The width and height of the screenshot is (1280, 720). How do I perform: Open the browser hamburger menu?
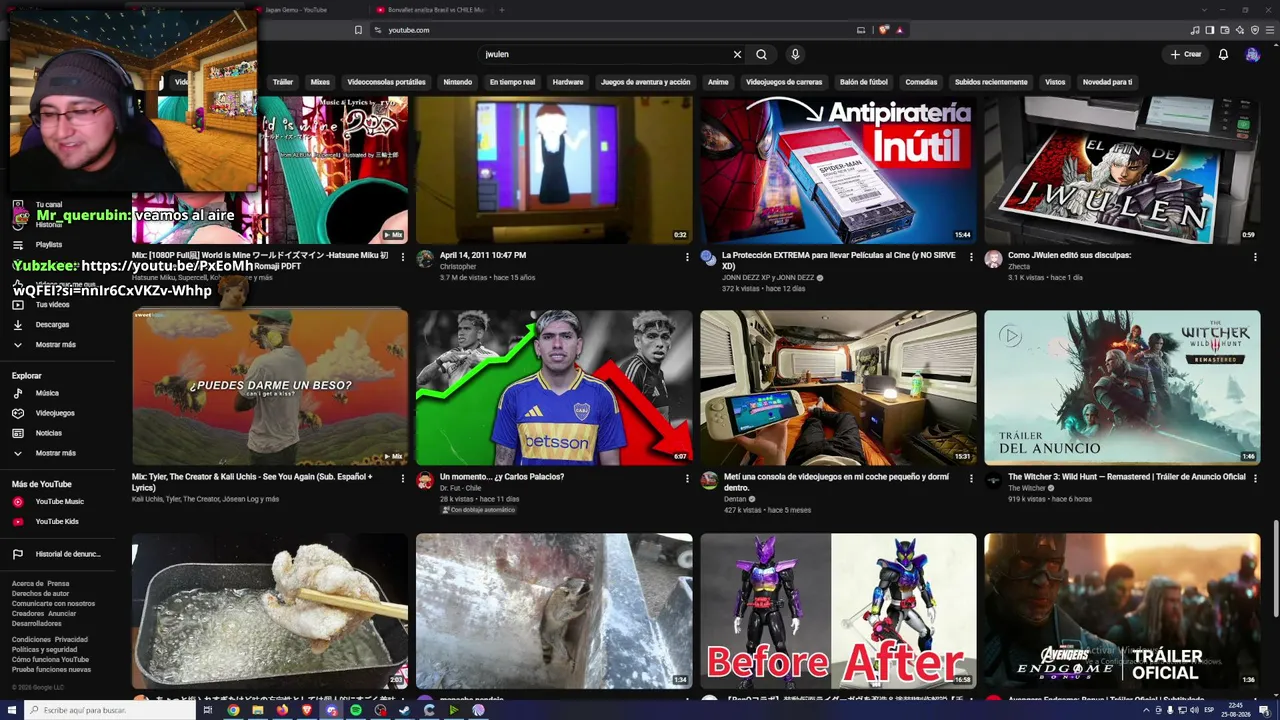click(x=1269, y=30)
